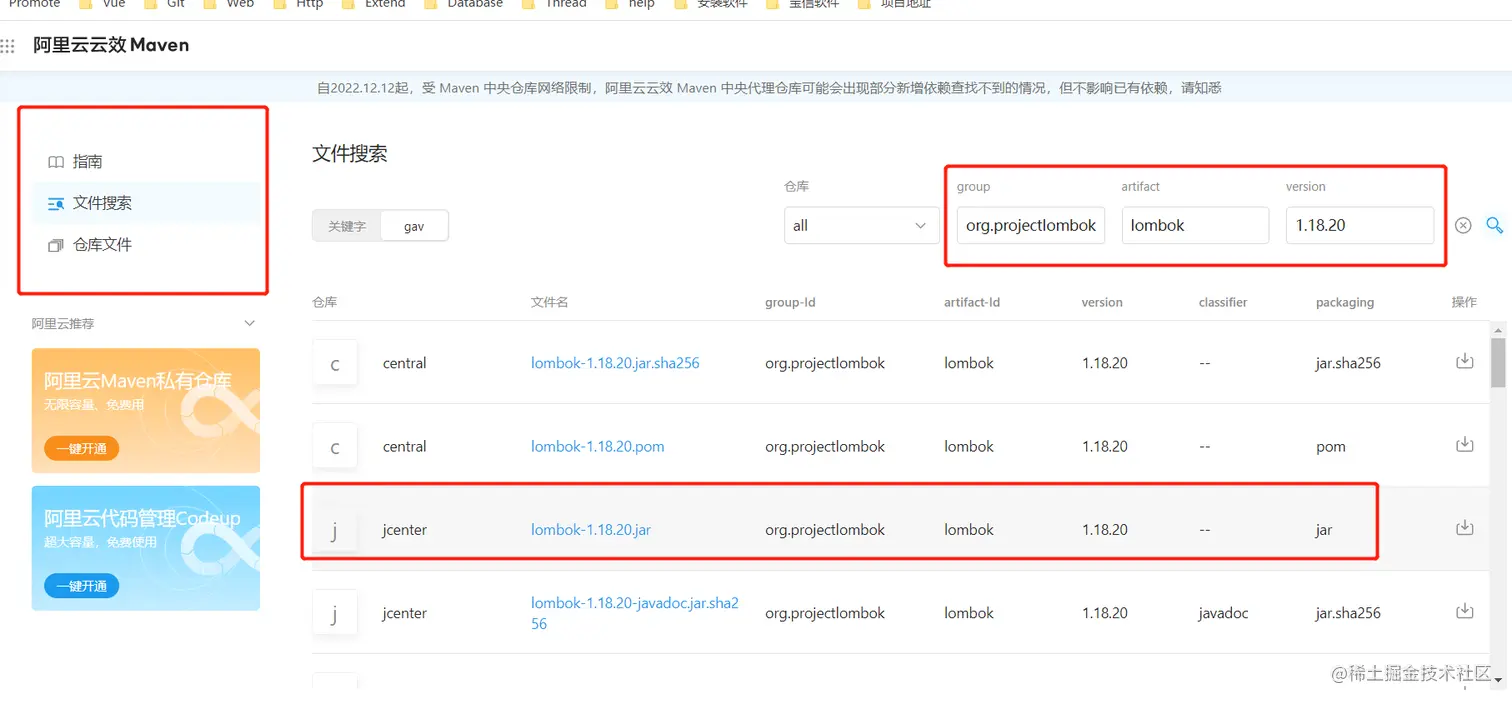Open the Git bookmarks folder
Viewport: 1512px width, 704px height.
[165, 4]
